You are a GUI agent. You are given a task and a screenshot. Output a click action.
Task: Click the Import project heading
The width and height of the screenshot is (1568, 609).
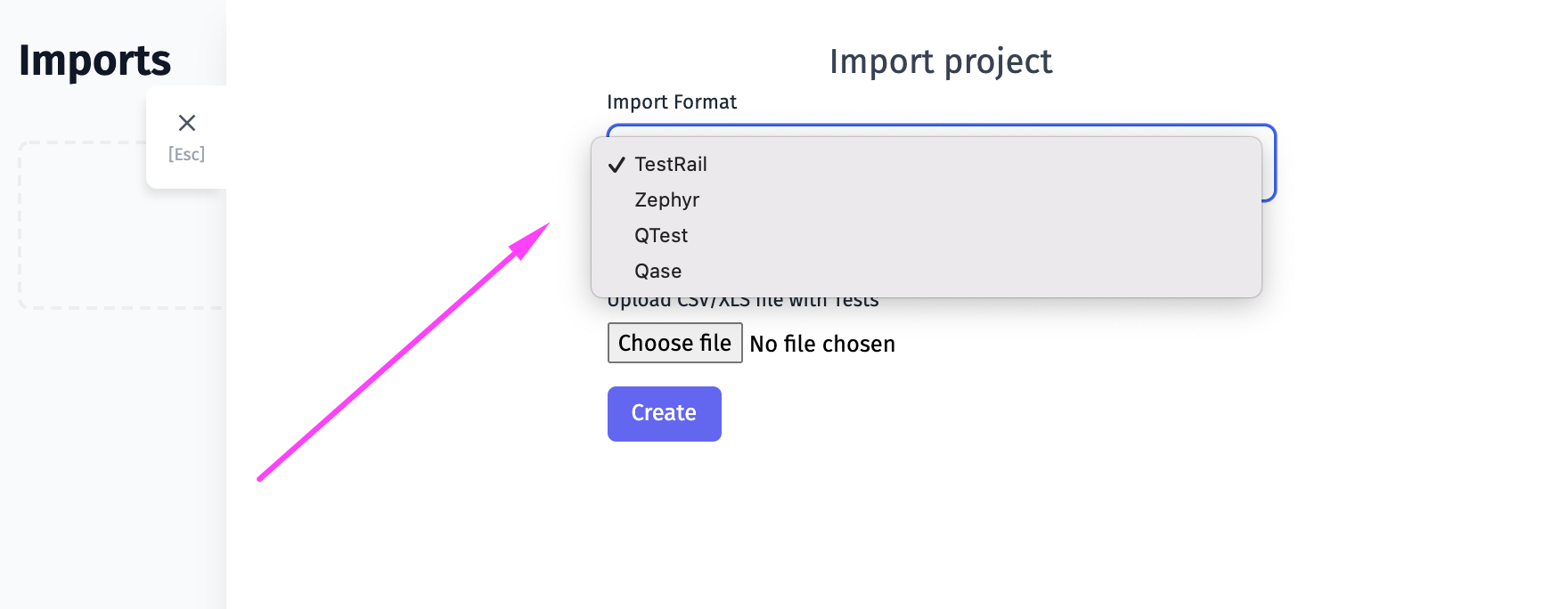point(941,61)
